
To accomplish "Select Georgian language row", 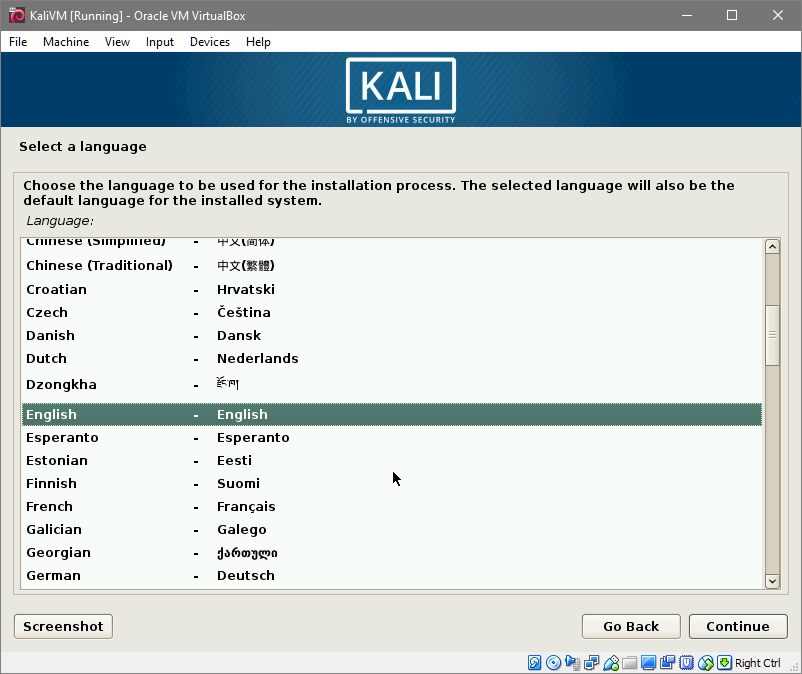I will pos(392,553).
